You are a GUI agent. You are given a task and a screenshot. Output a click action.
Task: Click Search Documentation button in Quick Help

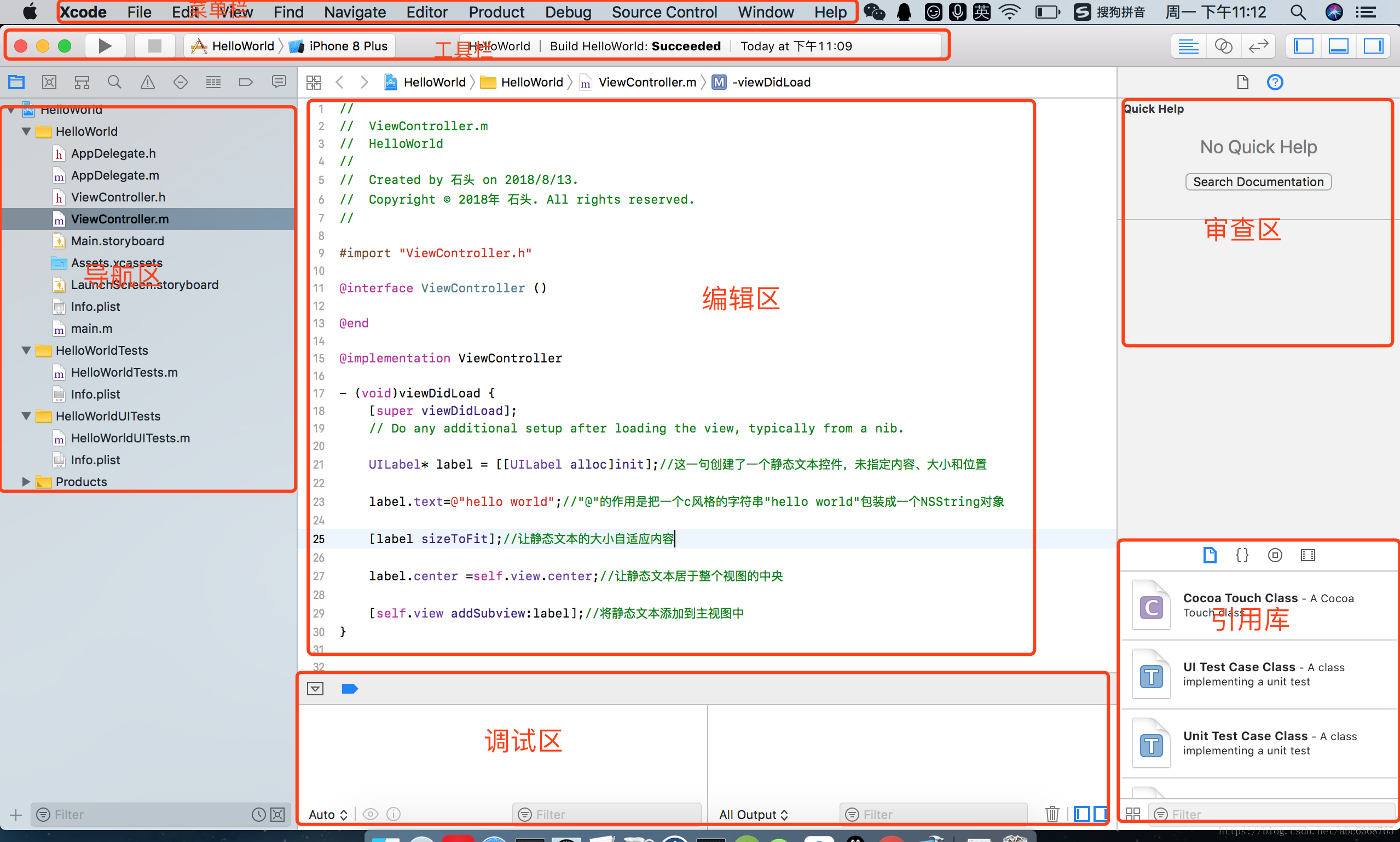click(1258, 181)
